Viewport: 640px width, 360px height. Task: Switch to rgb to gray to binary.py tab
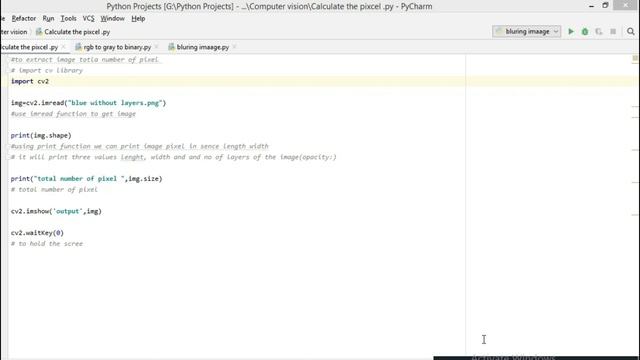(x=117, y=47)
